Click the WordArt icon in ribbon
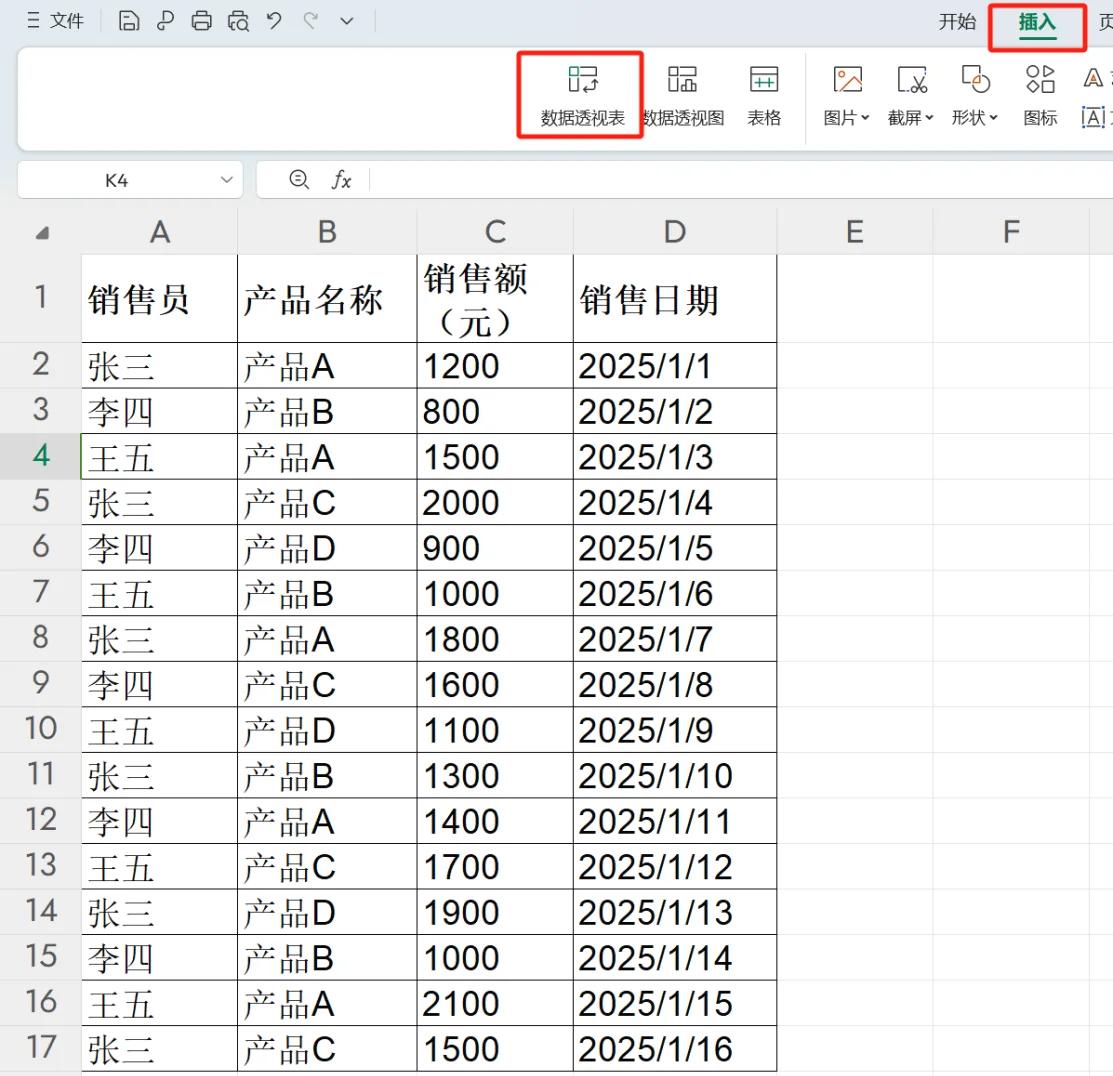Screen dimensions: 1113x1076 tap(1093, 77)
